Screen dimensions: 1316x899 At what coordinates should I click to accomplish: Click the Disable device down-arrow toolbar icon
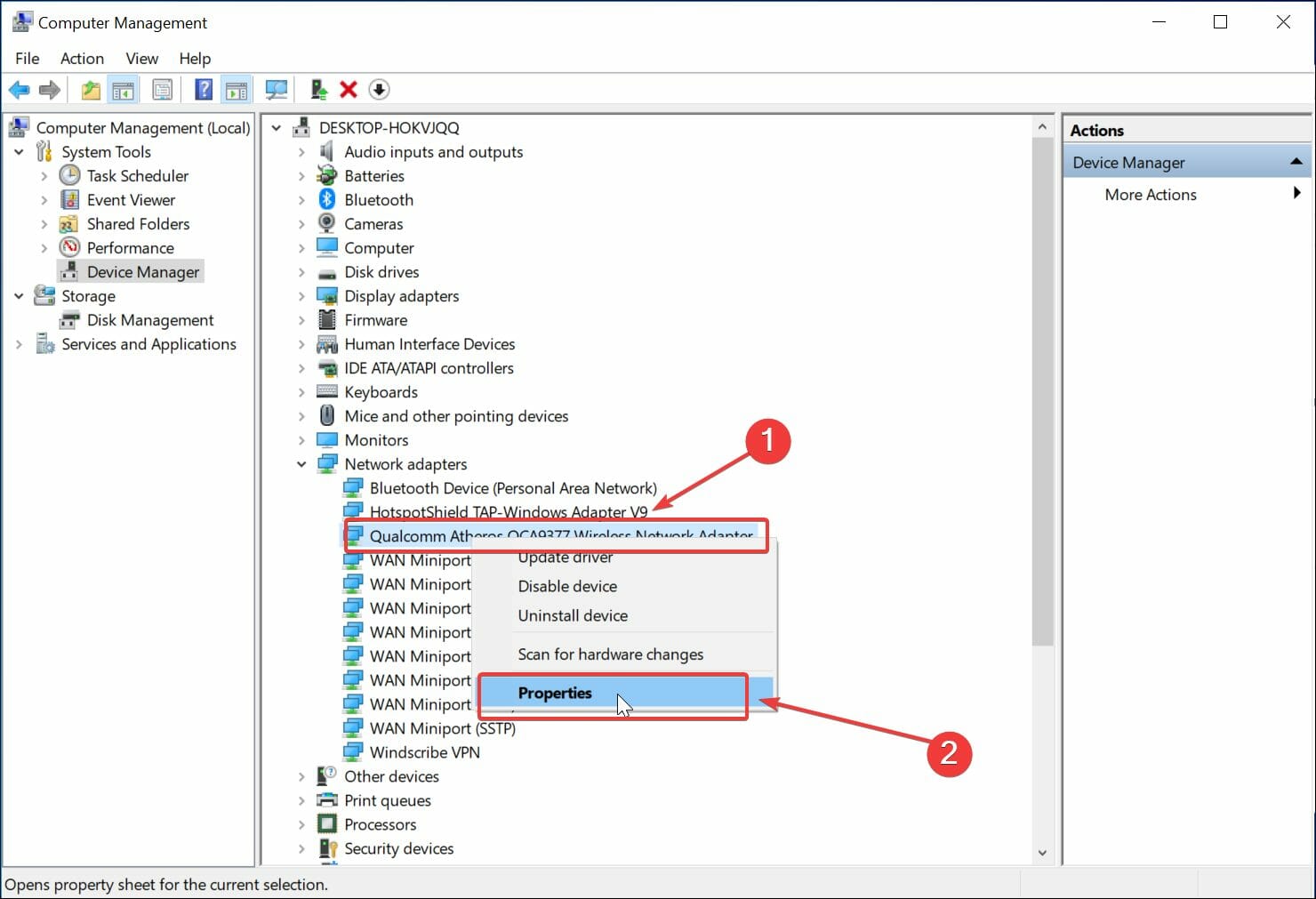point(379,90)
